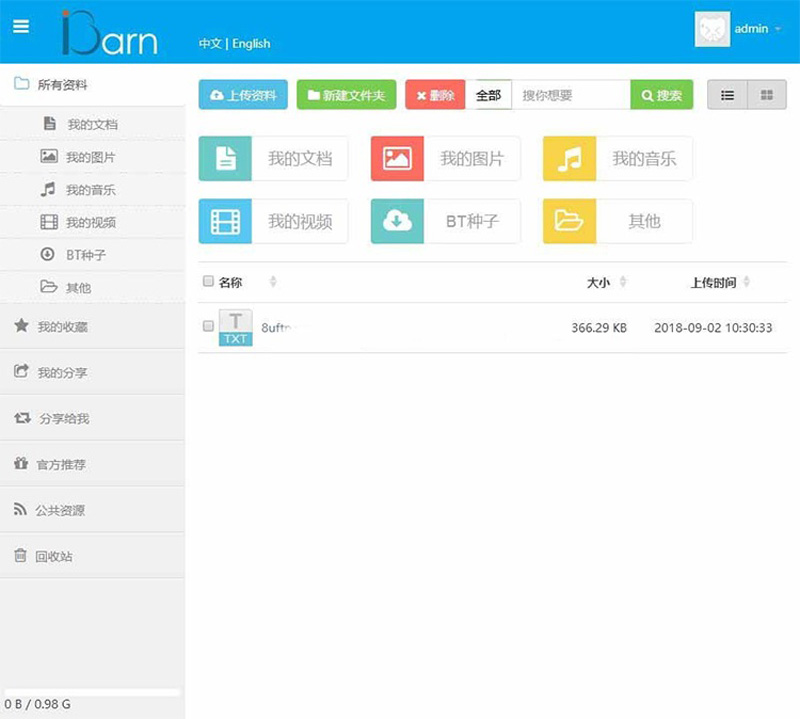Click the hamburger menu icon
This screenshot has height=719, width=800.
pos(21,27)
